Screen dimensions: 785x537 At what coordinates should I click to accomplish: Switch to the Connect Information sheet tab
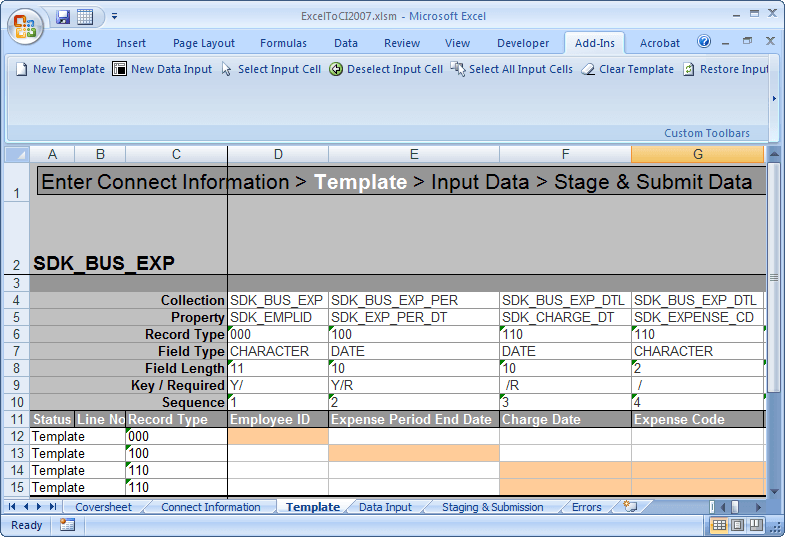click(211, 507)
